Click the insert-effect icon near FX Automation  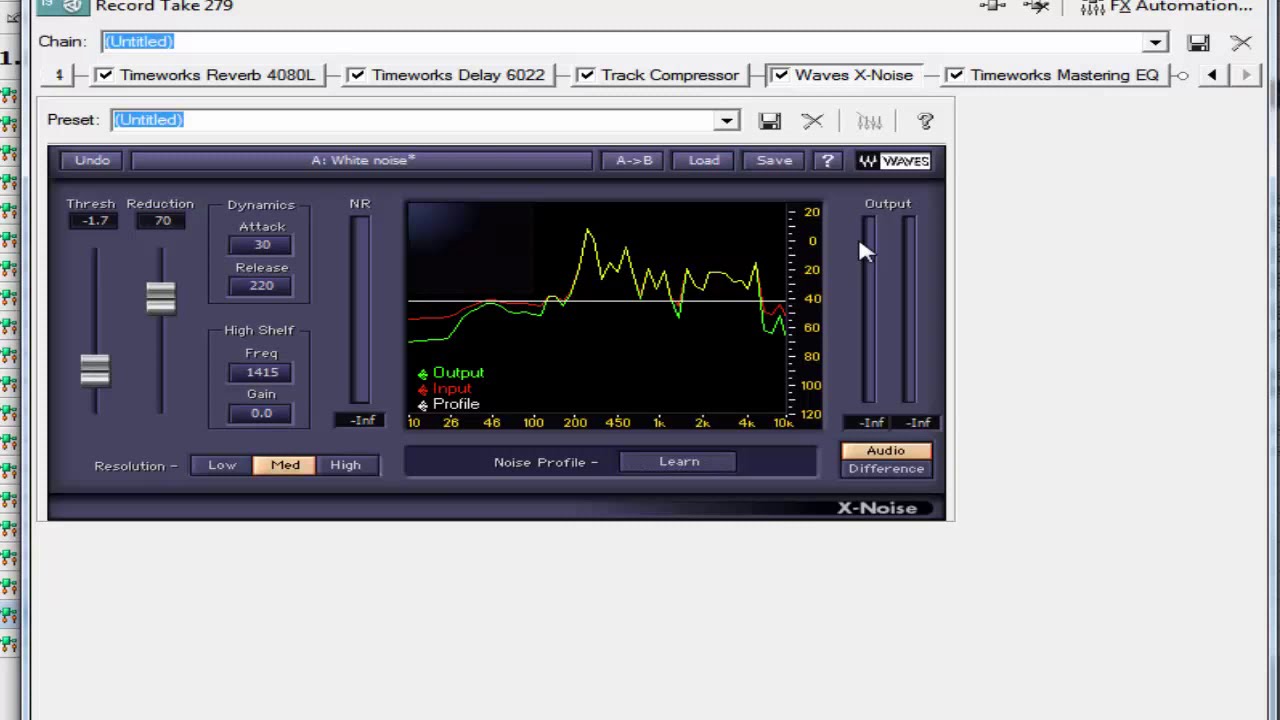pos(993,6)
